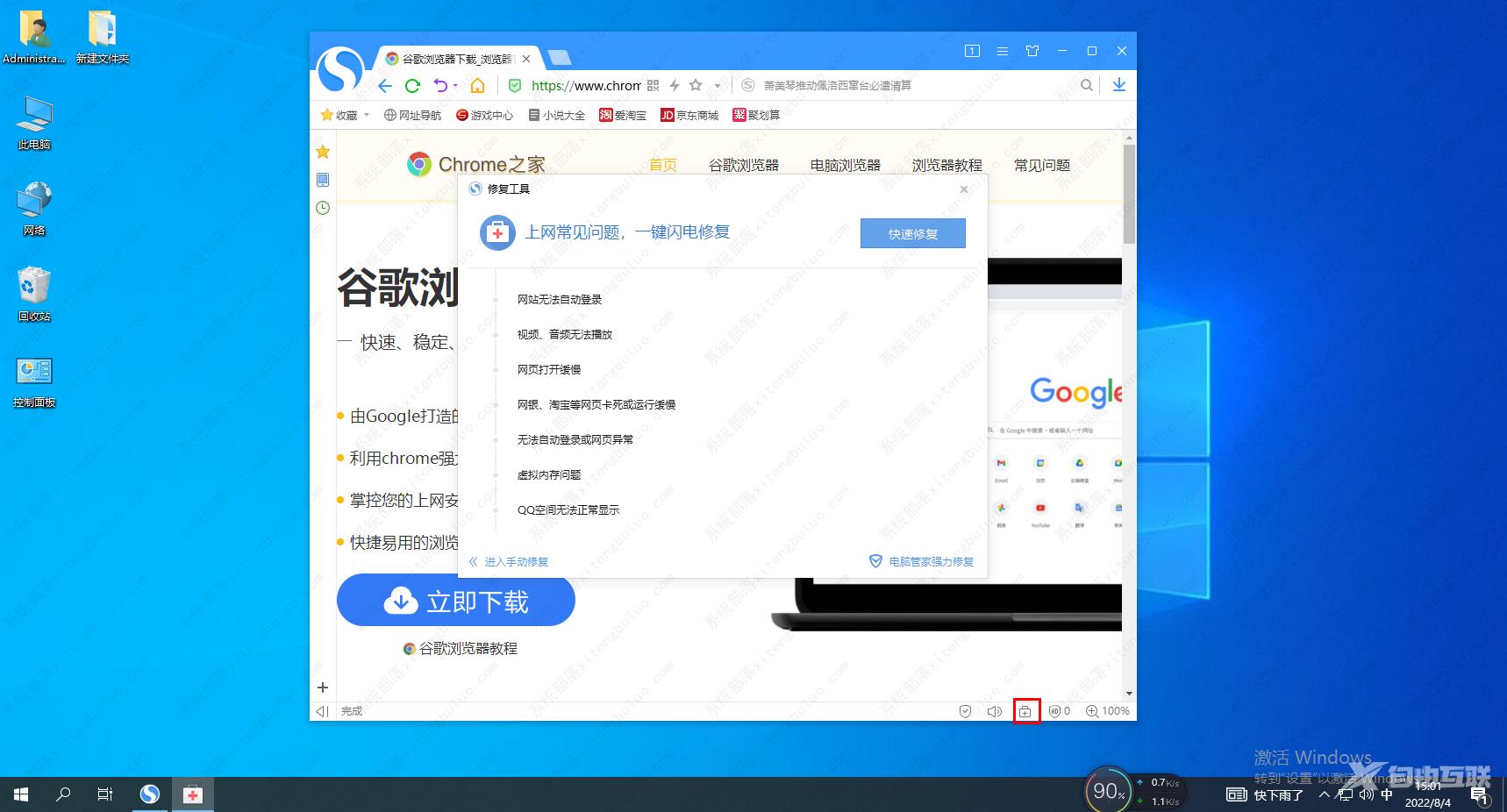Click 电脑管家强力修复 link

[921, 561]
